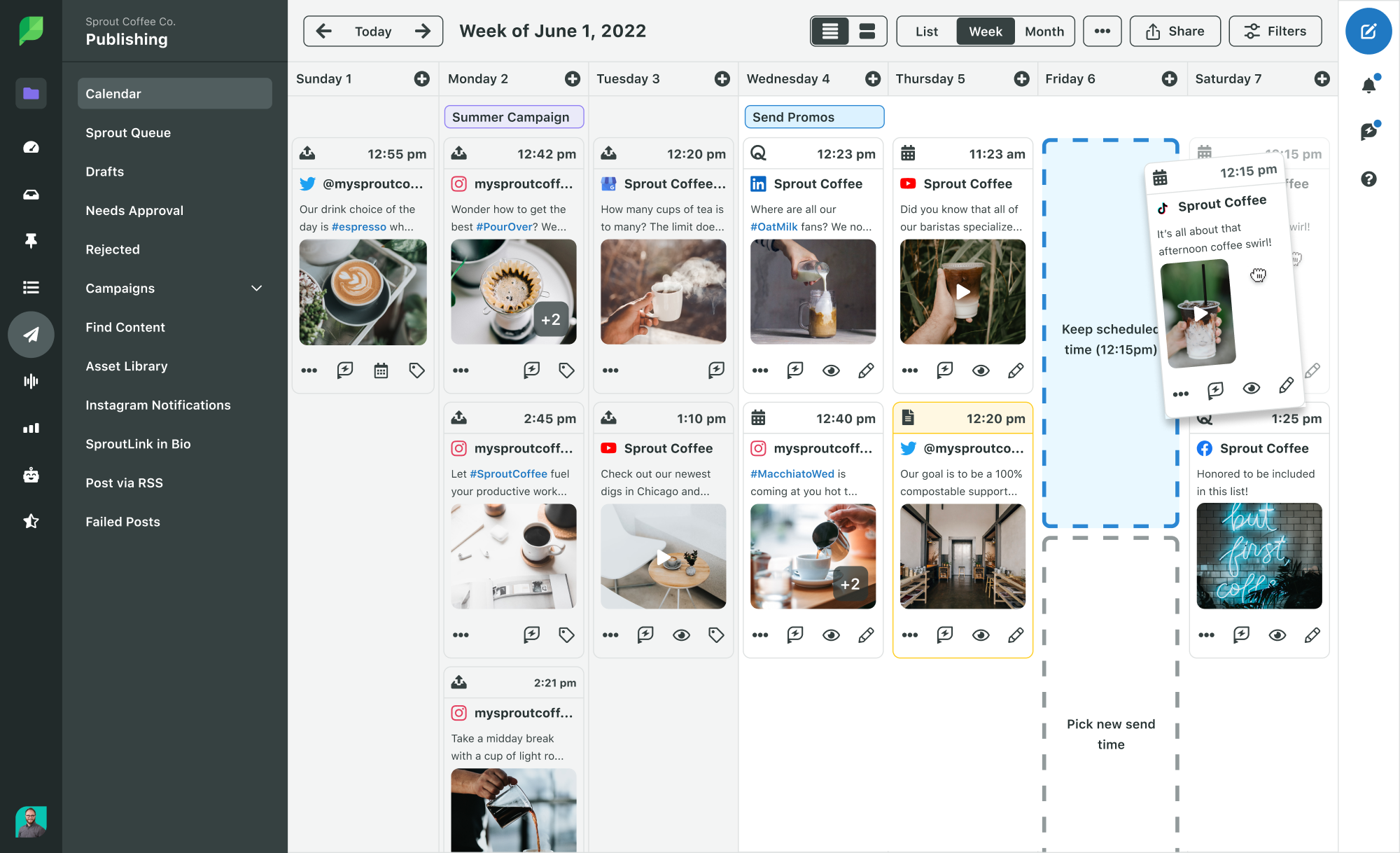Click the +2 overlay thumbnail on Wednesday post
Viewport: 1400px width, 853px height.
[848, 584]
